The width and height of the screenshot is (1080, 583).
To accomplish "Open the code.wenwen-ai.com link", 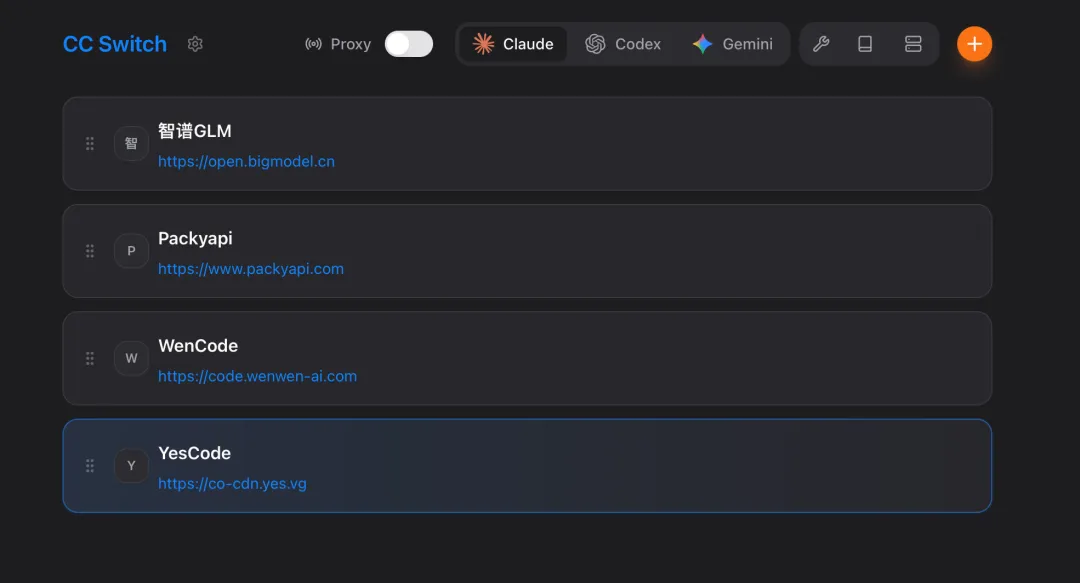I will point(257,376).
